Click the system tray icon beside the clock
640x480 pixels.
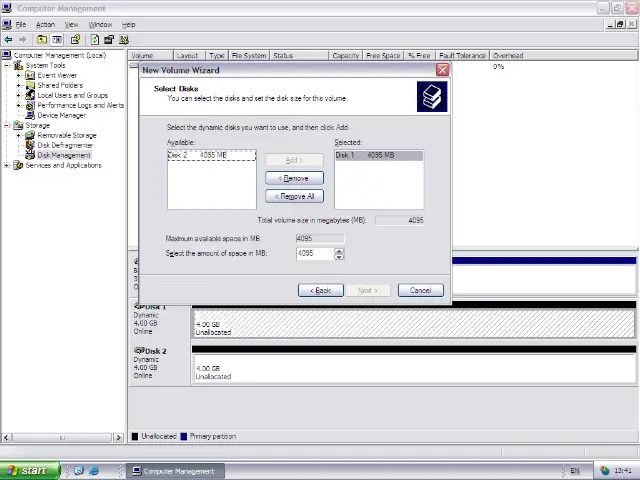(x=604, y=471)
